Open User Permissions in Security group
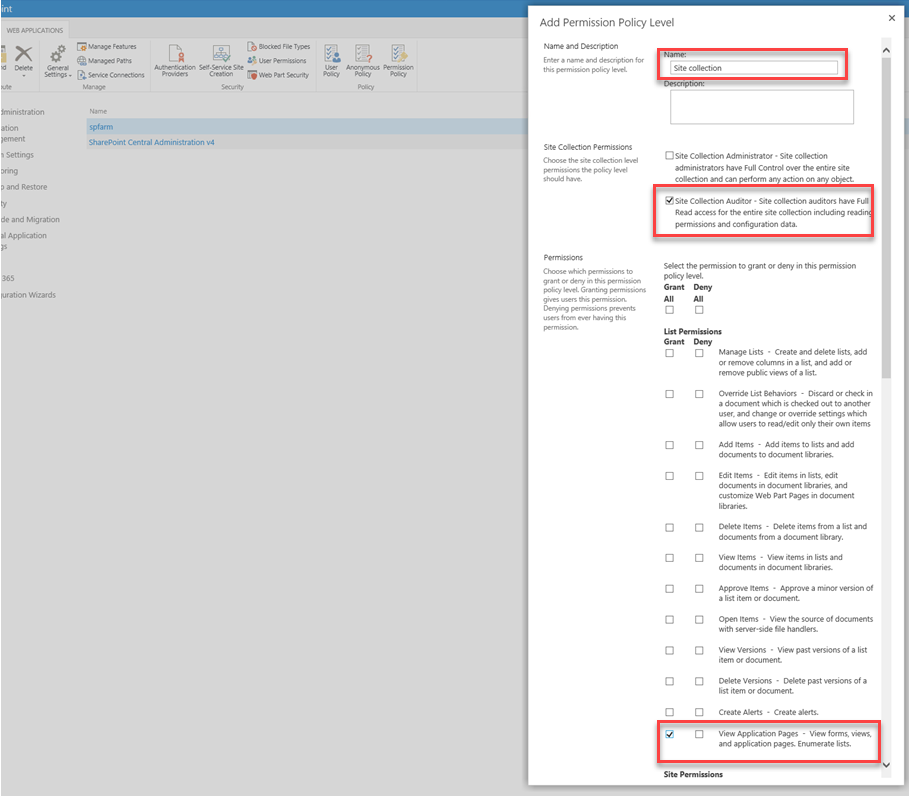Viewport: 909px width, 796px height. (x=277, y=60)
